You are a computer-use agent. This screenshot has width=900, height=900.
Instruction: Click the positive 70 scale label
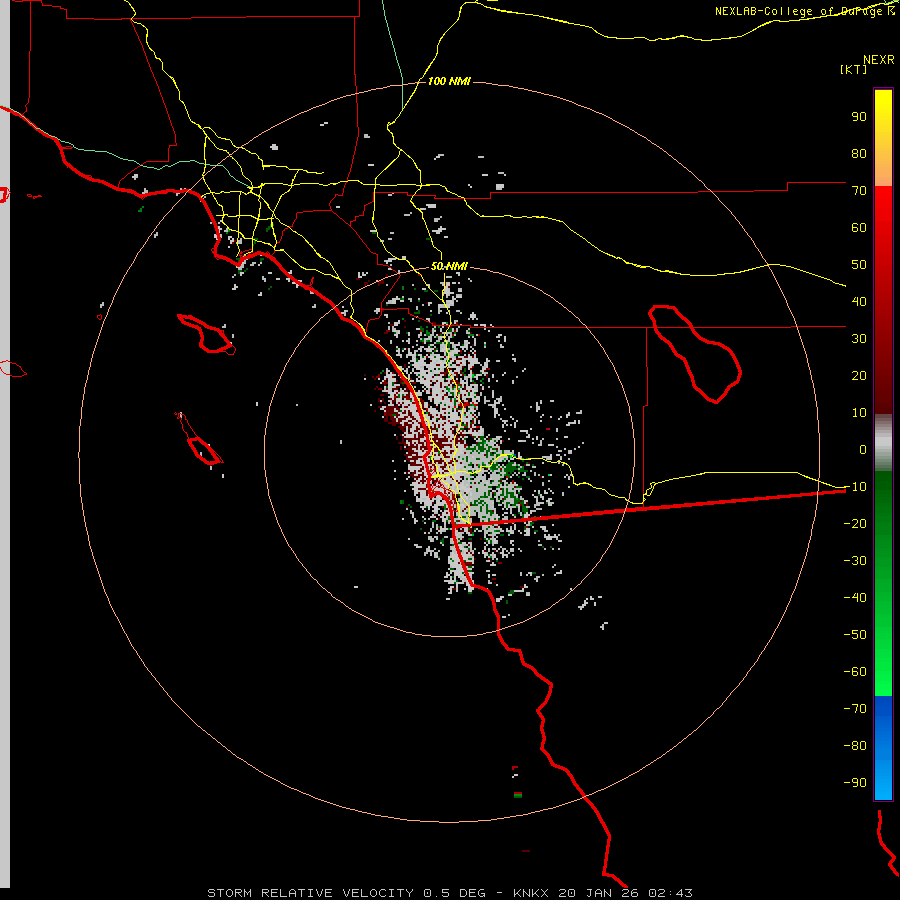click(859, 191)
